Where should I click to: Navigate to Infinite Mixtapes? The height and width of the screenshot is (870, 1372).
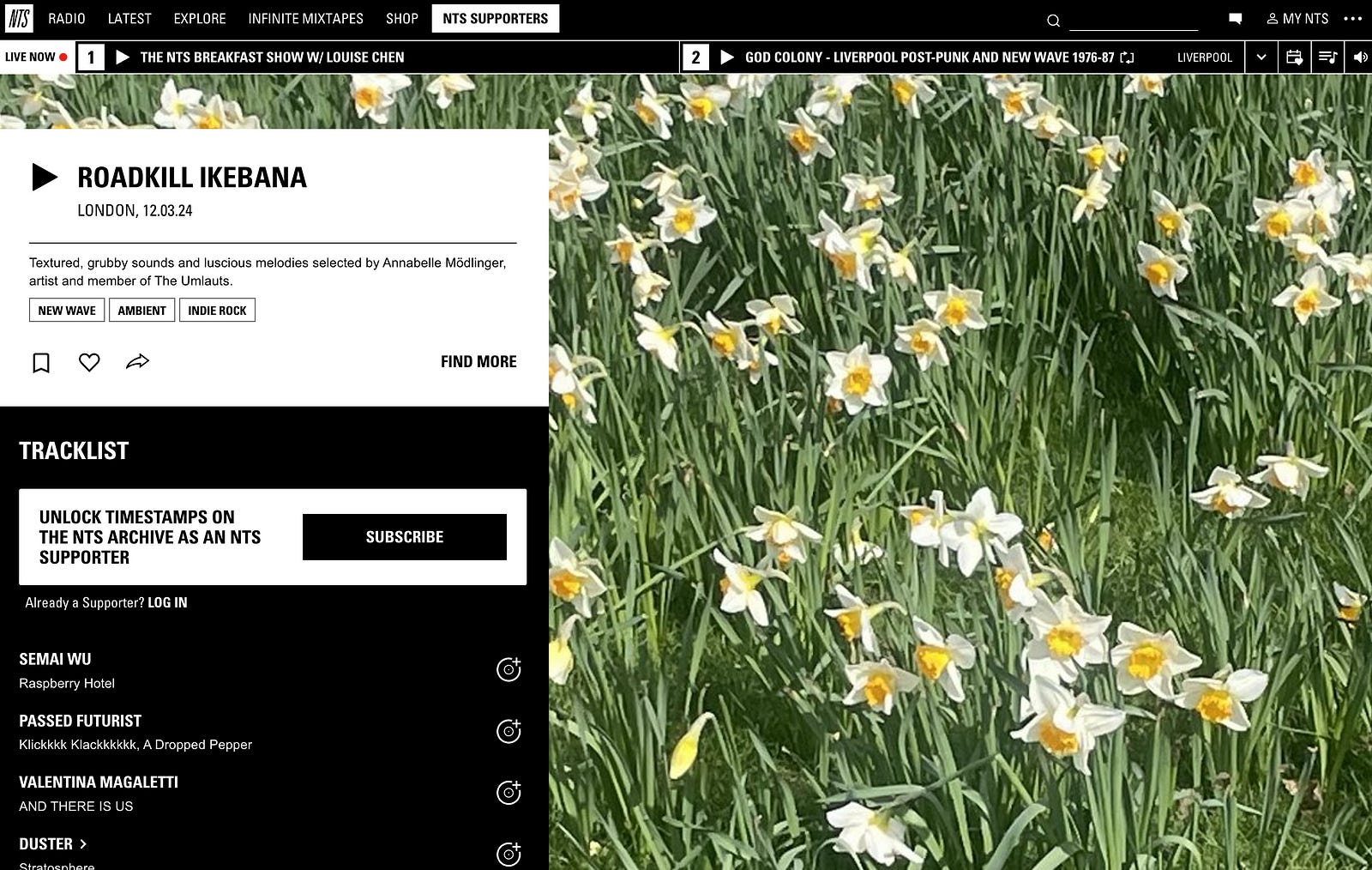coord(306,18)
